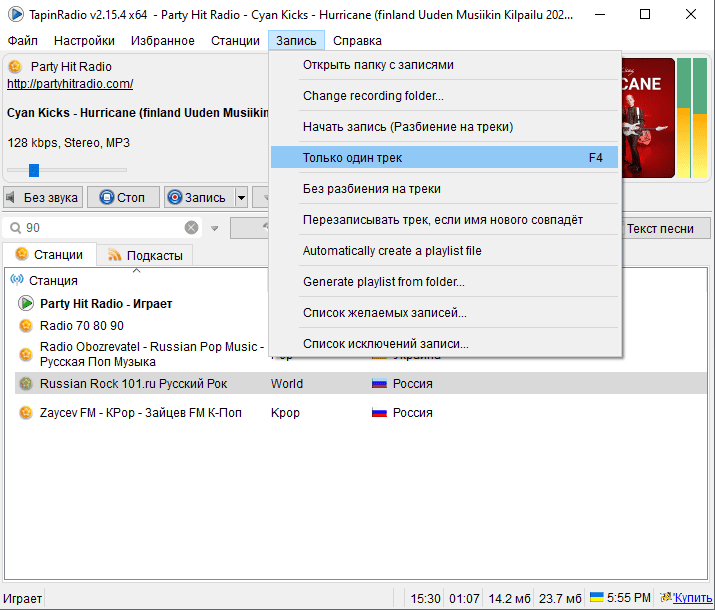
Task: Adjust the blue volume slider handle
Action: 34,170
